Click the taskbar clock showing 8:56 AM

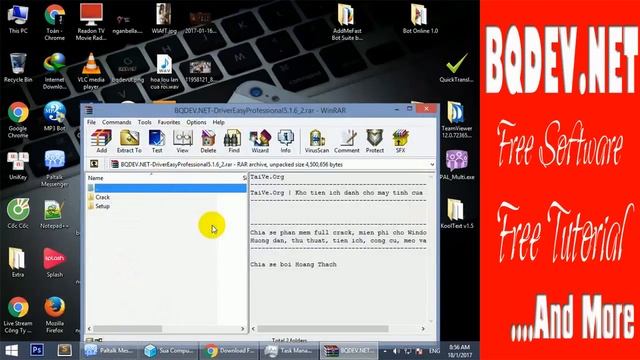click(x=460, y=351)
